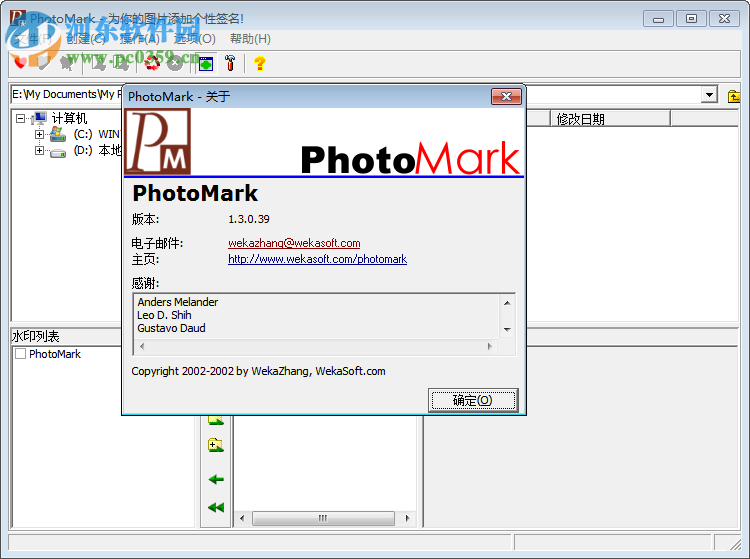Click the 计算机 tree label
The image size is (750, 559).
tap(69, 118)
